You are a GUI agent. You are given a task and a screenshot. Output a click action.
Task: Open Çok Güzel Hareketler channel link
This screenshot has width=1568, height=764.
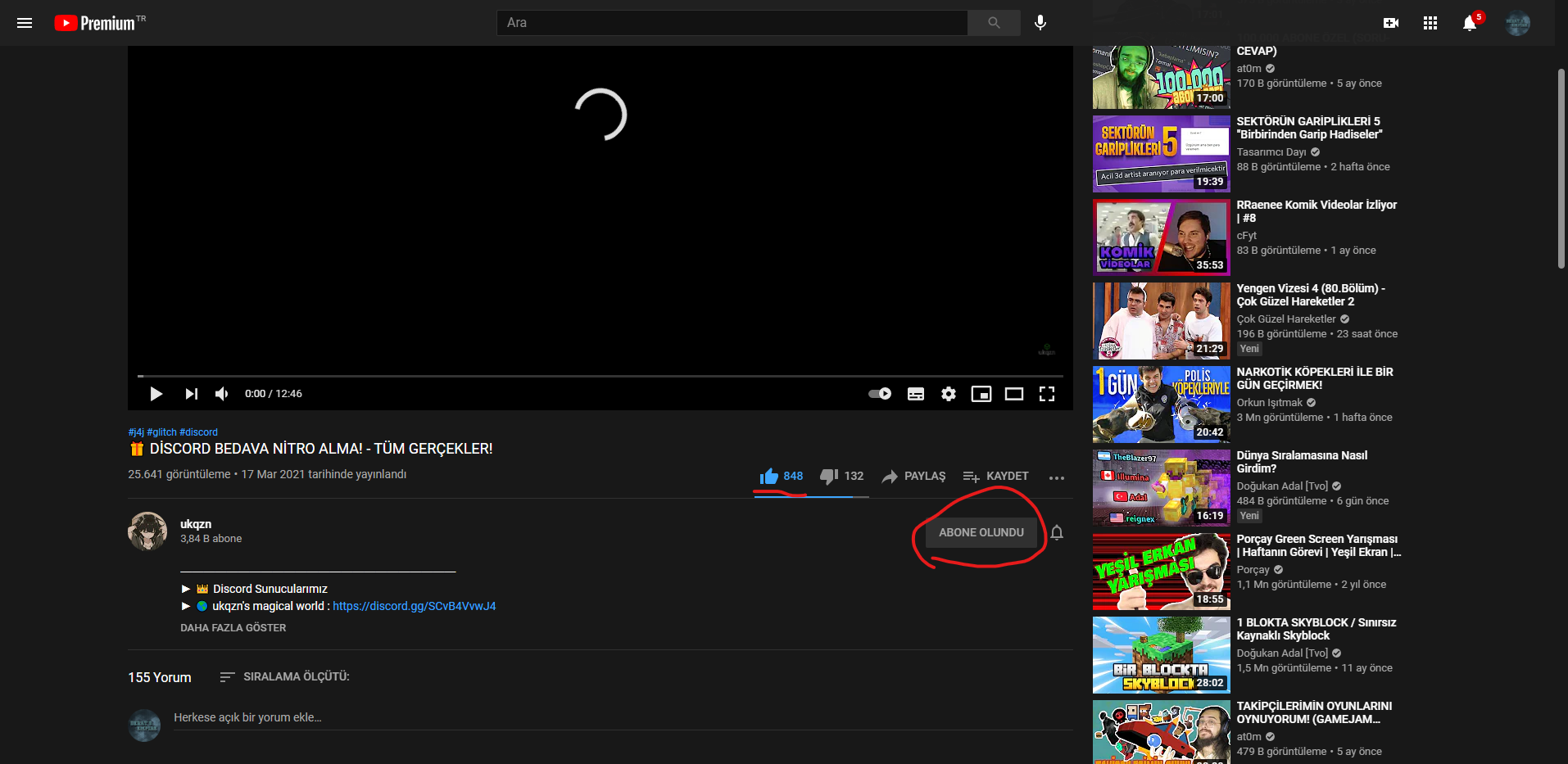point(1286,319)
